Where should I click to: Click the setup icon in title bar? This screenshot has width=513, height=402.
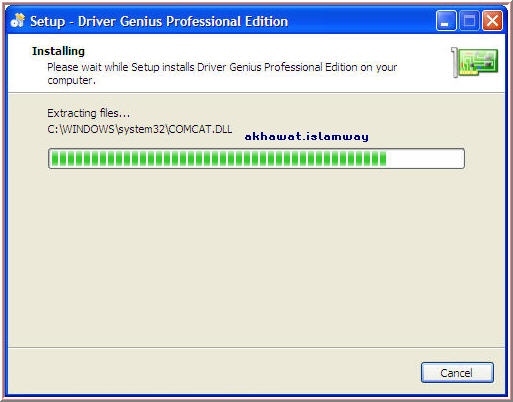[18, 21]
